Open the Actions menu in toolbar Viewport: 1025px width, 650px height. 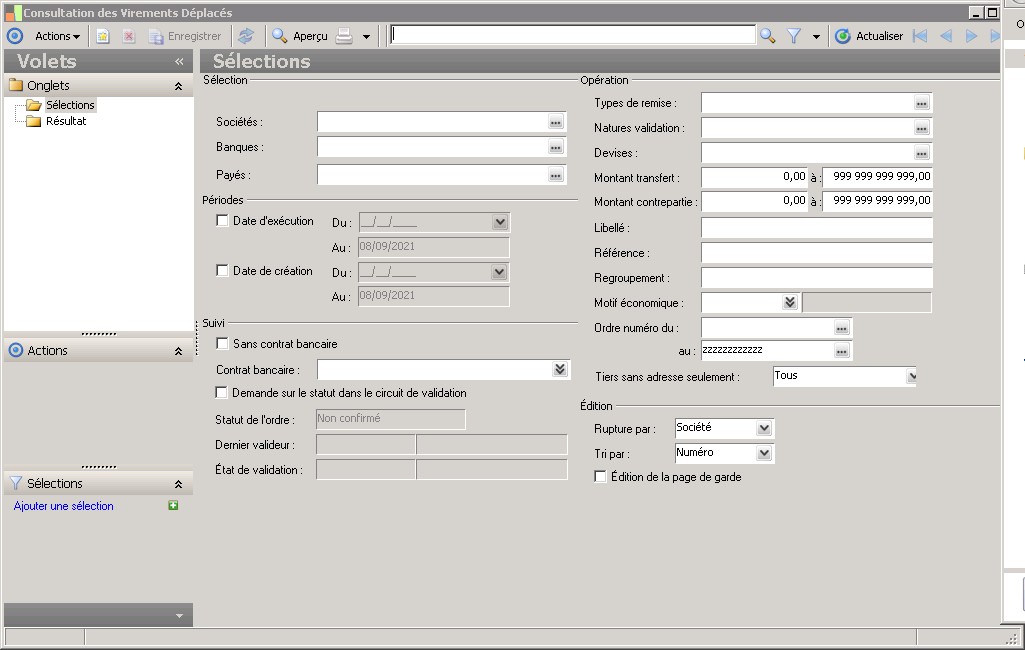[x=57, y=36]
